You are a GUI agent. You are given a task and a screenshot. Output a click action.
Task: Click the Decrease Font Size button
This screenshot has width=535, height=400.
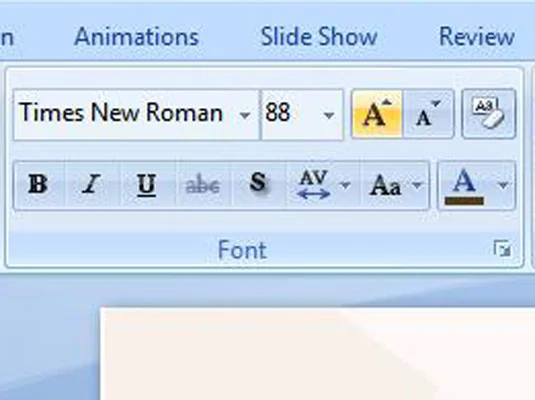tap(428, 114)
